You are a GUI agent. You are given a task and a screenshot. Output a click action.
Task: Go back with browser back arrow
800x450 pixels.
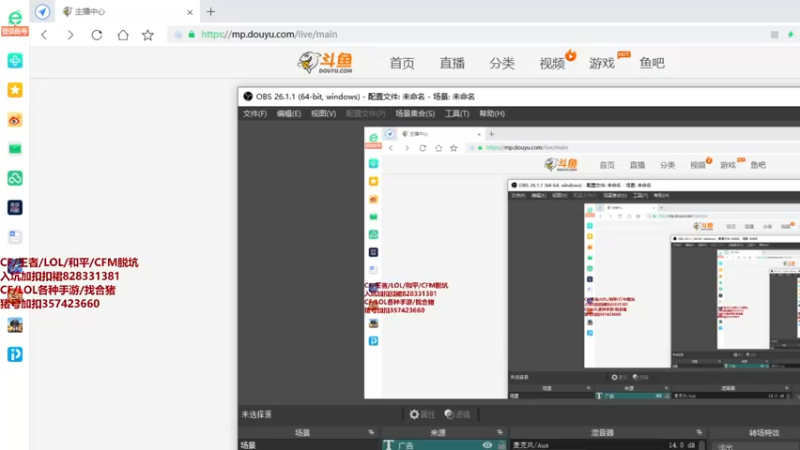click(x=44, y=35)
